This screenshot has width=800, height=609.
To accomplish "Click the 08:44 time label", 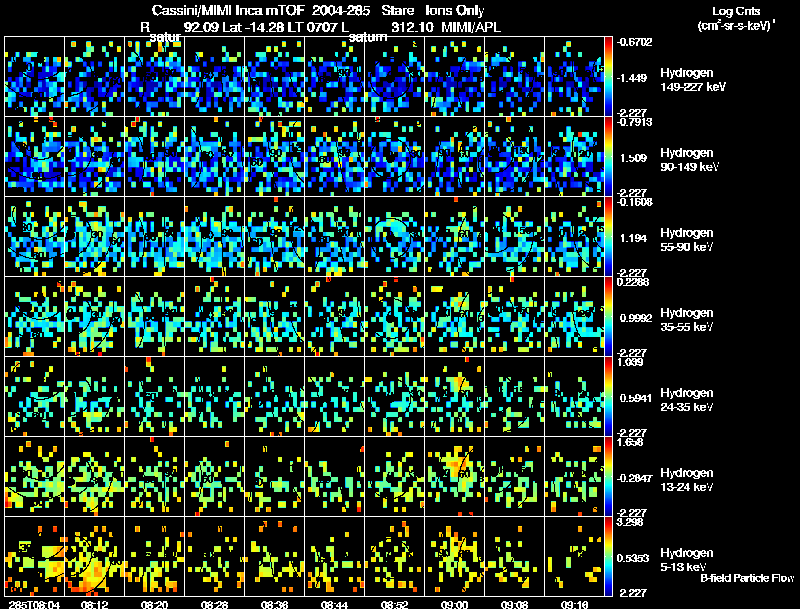I will tap(334, 604).
